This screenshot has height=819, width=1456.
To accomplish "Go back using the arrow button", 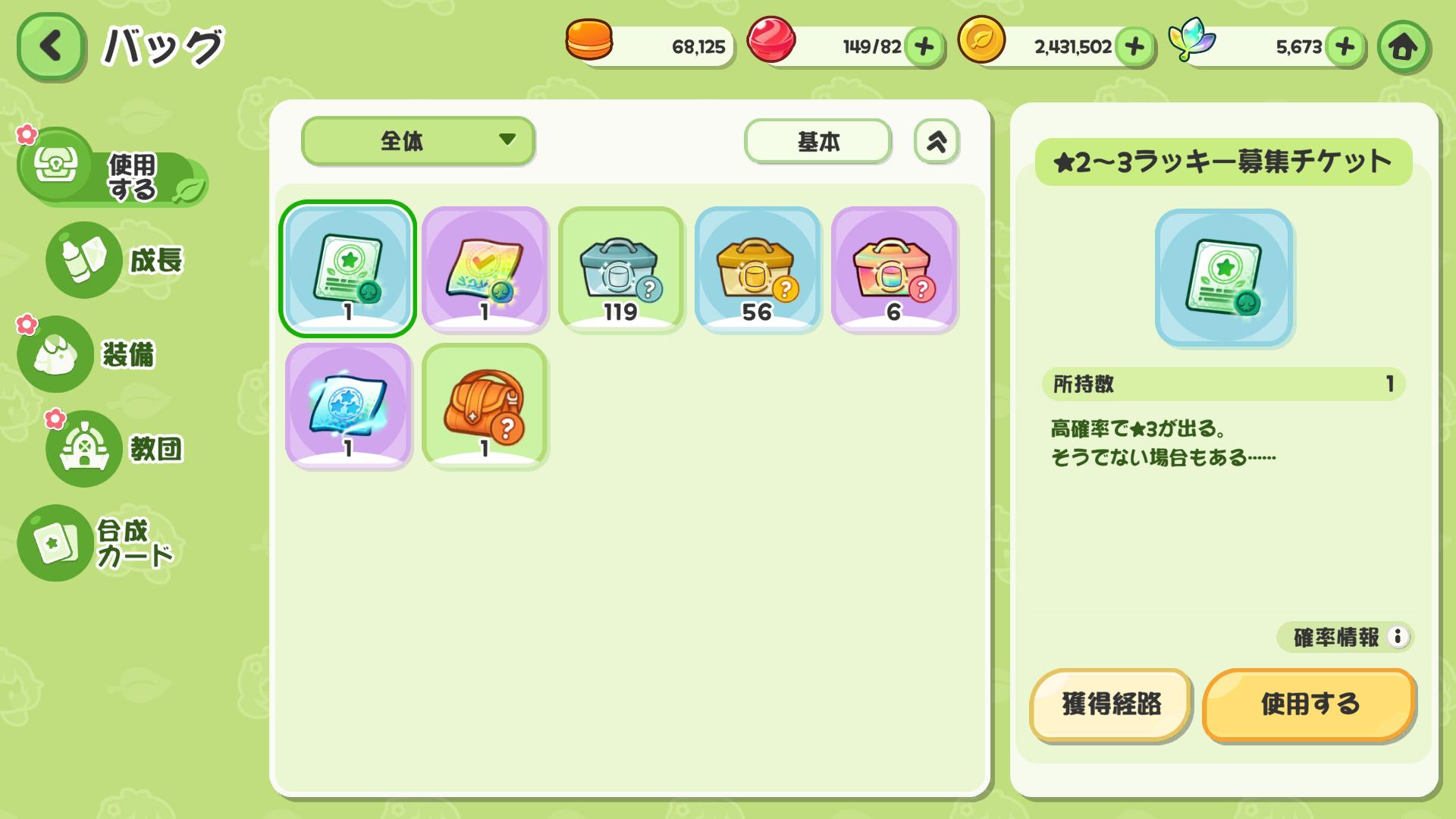I will coord(51,46).
